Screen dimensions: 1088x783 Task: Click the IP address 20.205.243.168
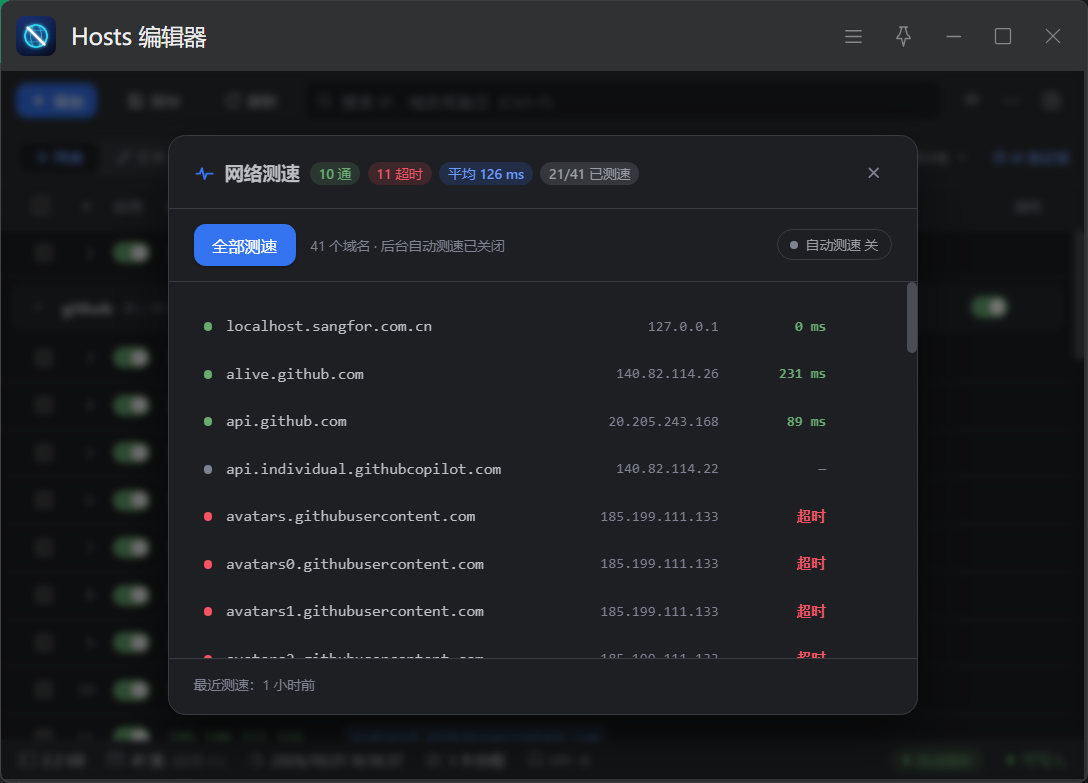663,421
